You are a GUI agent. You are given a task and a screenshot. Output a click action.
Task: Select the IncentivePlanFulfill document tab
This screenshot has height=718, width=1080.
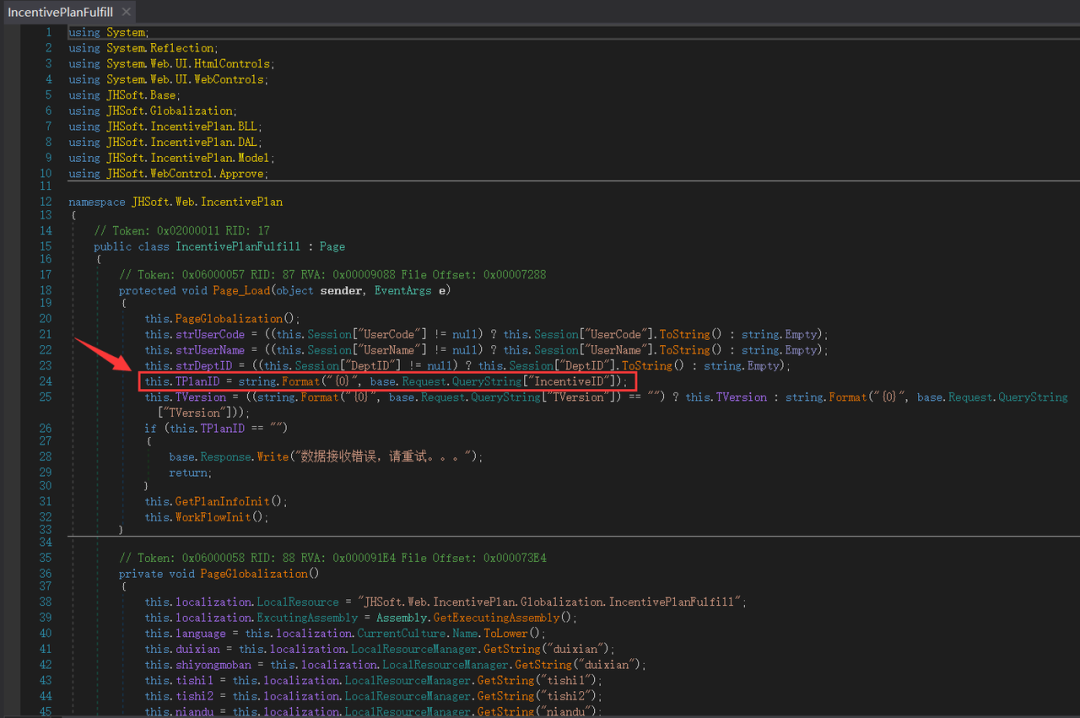click(60, 12)
